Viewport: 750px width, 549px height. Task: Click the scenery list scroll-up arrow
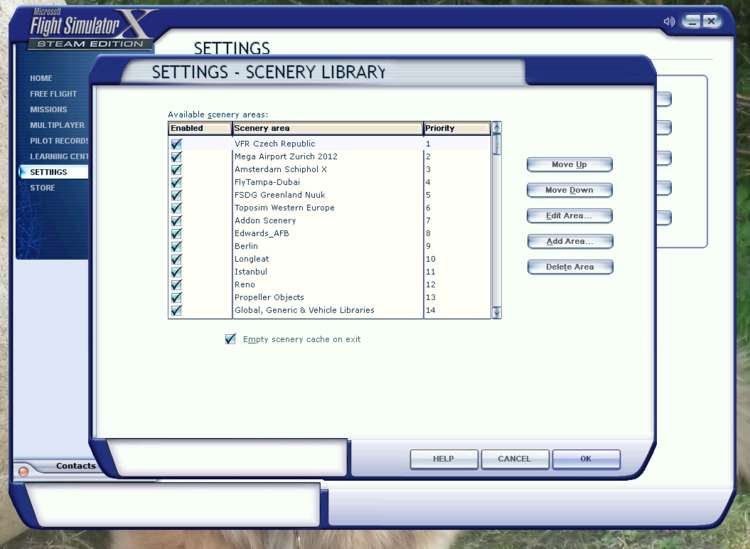coord(496,127)
